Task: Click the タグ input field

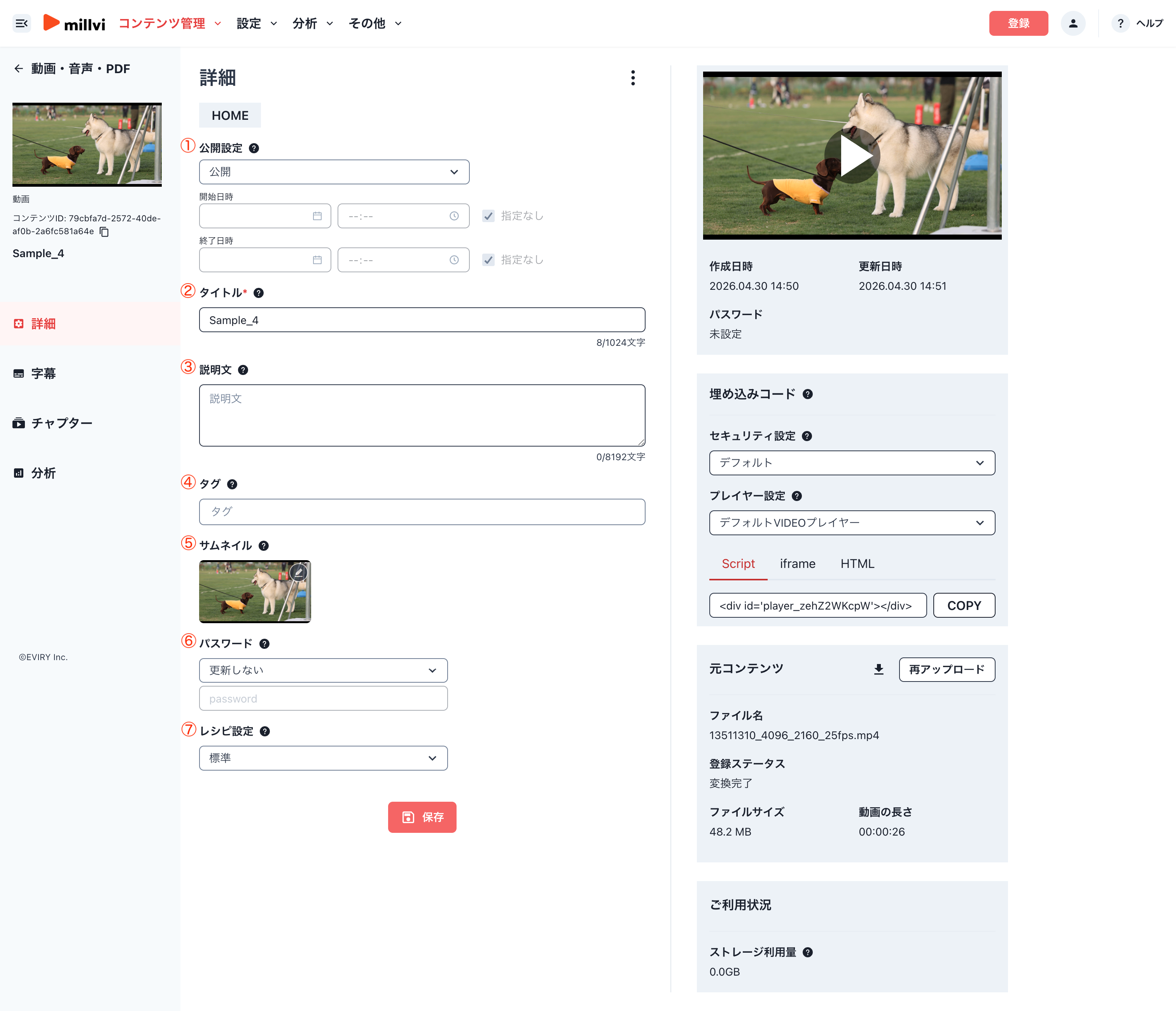Action: click(422, 512)
